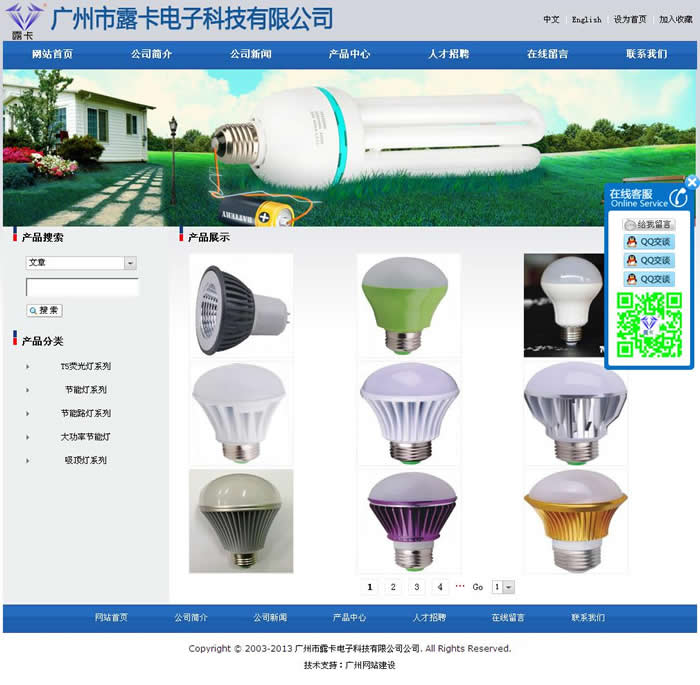The image size is (700, 685).
Task: Close the Online Service widget
Action: pos(692,182)
